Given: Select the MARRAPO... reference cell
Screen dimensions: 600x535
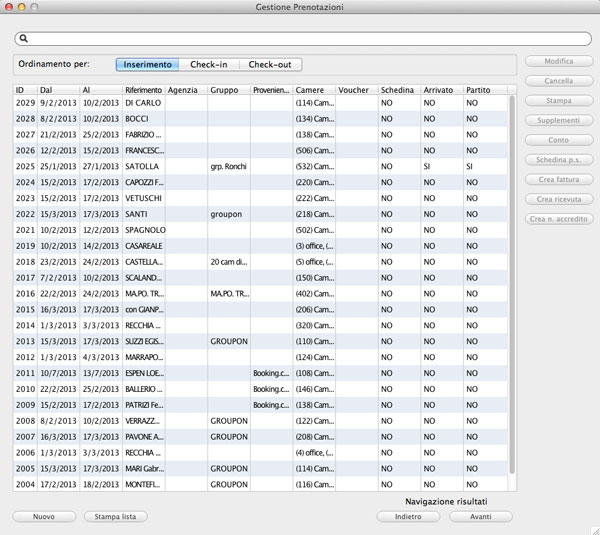Looking at the screenshot, I should (x=144, y=357).
